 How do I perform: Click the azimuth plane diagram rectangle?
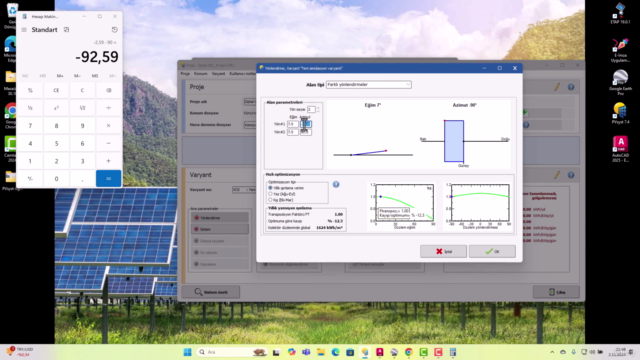click(454, 141)
